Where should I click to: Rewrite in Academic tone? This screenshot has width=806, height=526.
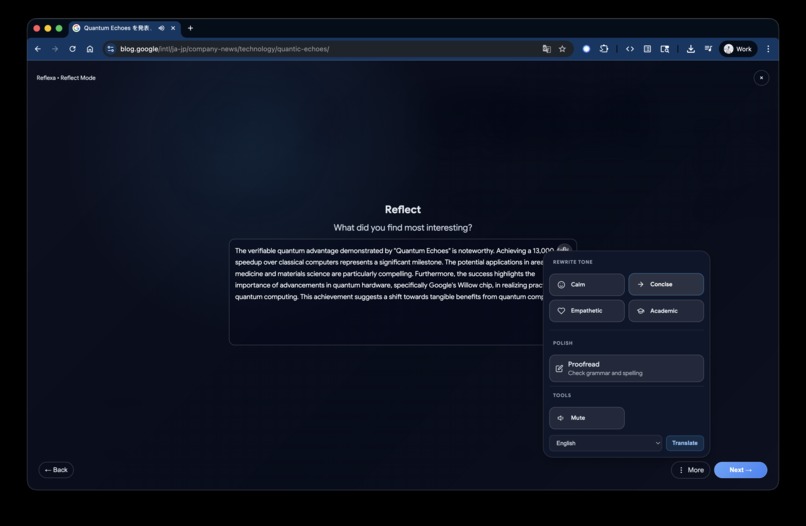[x=666, y=311]
